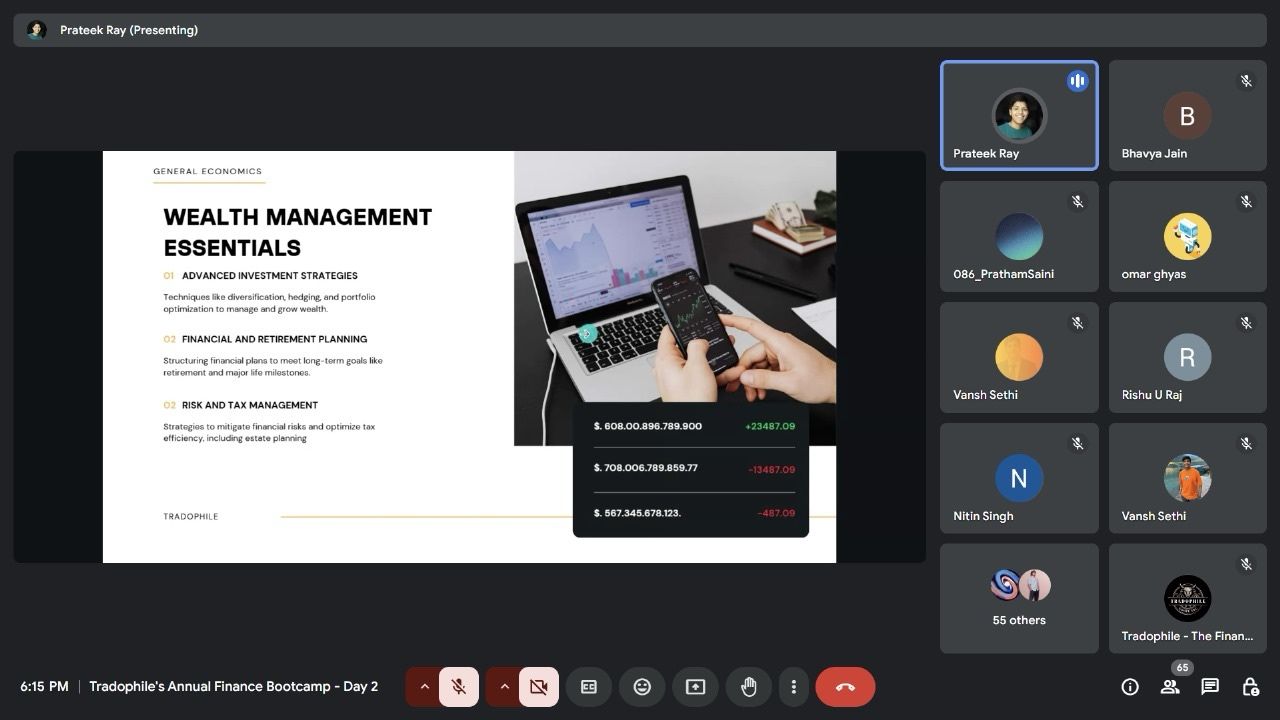The image size is (1280, 720).
Task: Open the chat messages panel
Action: (x=1210, y=687)
